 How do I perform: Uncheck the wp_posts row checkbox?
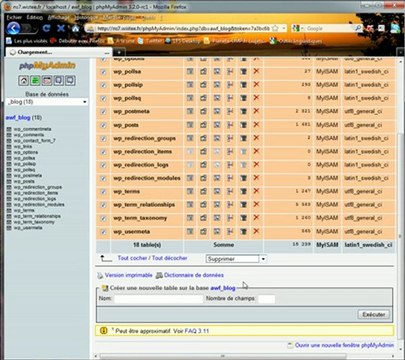103,125
